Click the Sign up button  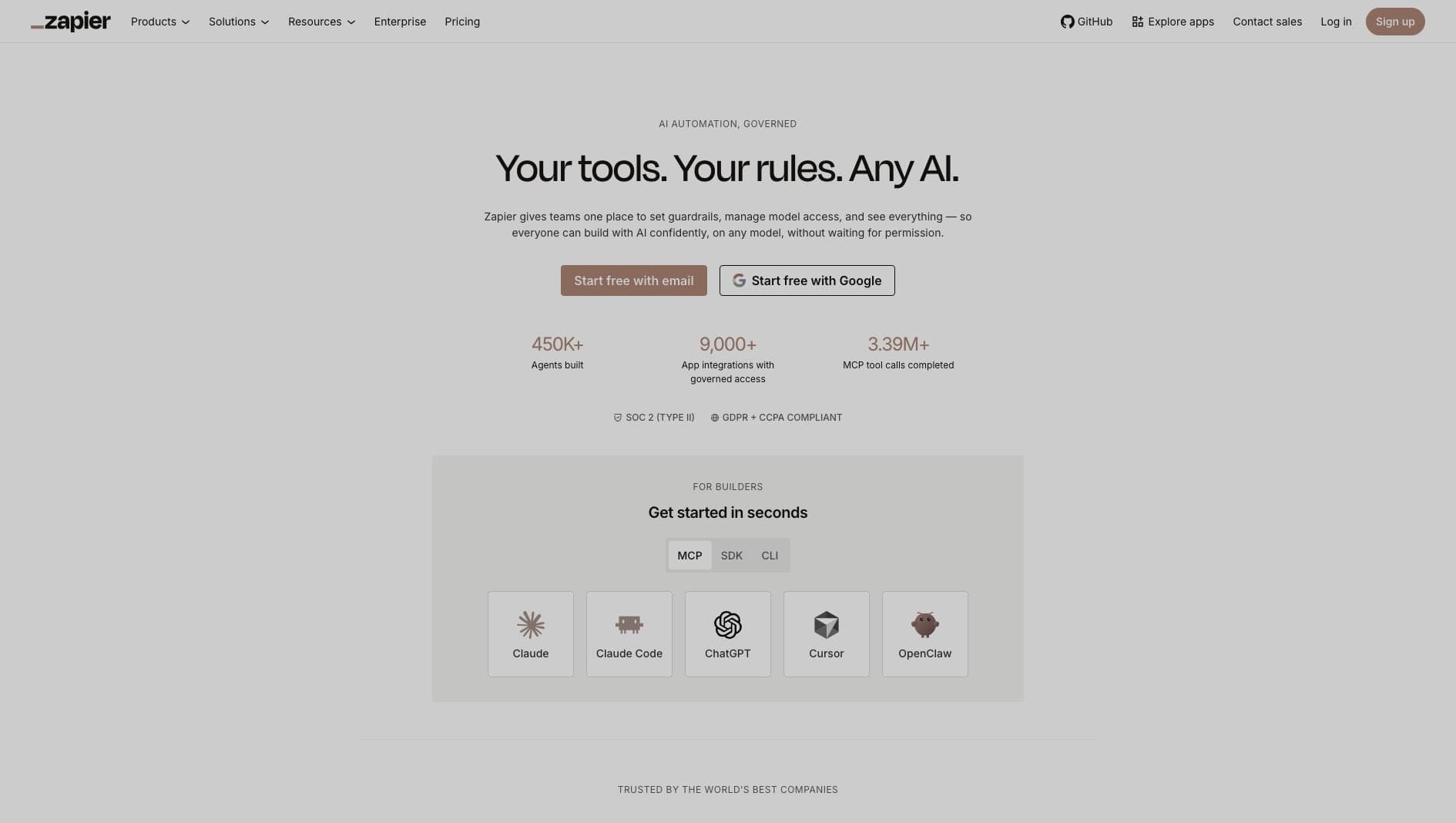pyautogui.click(x=1395, y=22)
